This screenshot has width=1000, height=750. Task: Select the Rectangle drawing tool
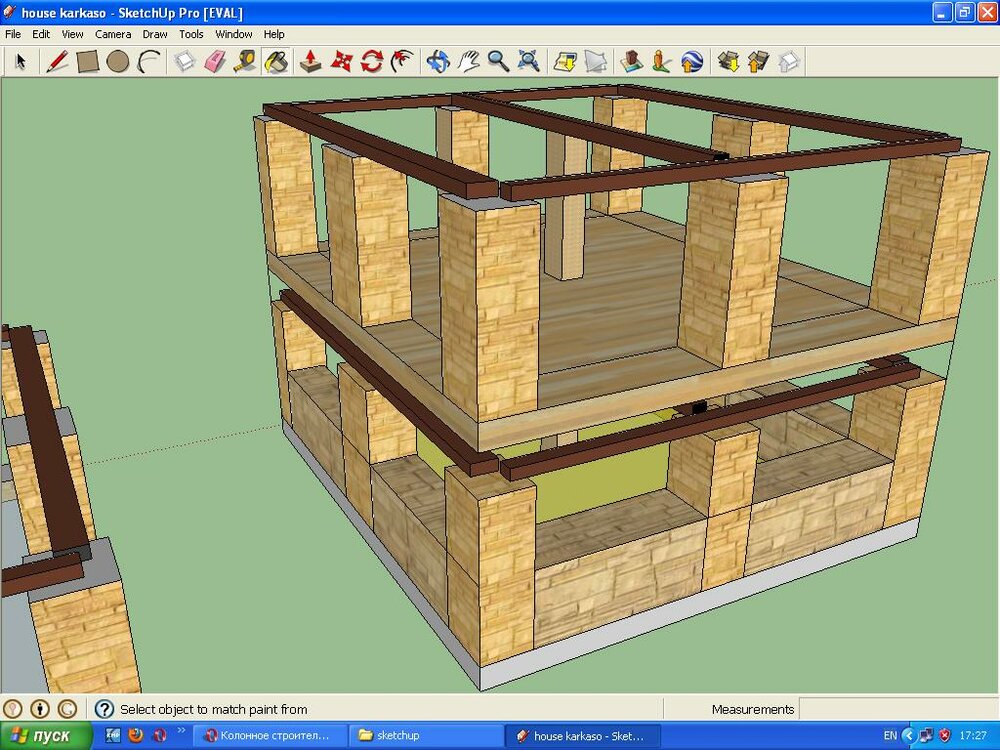pyautogui.click(x=88, y=62)
